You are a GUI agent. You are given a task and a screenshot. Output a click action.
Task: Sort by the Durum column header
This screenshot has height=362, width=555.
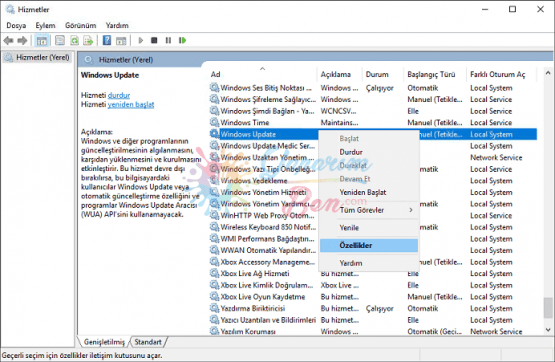pos(383,74)
